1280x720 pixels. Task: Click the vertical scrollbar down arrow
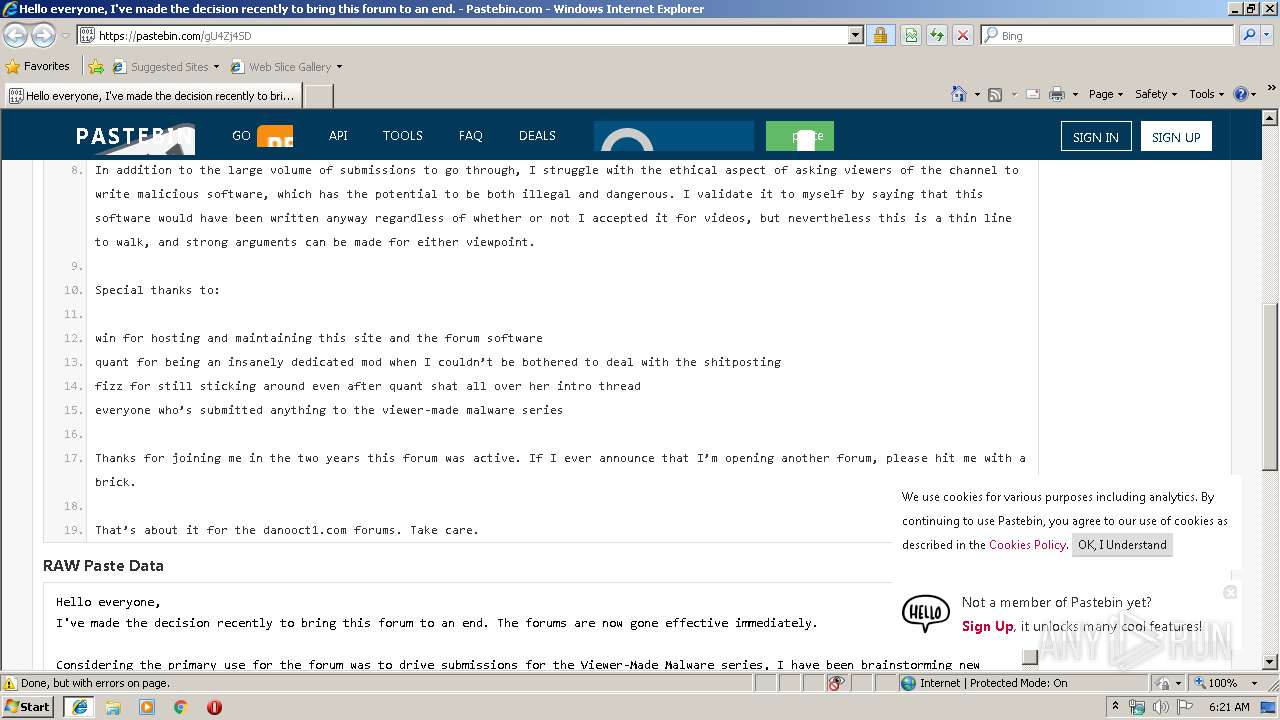pos(1271,662)
